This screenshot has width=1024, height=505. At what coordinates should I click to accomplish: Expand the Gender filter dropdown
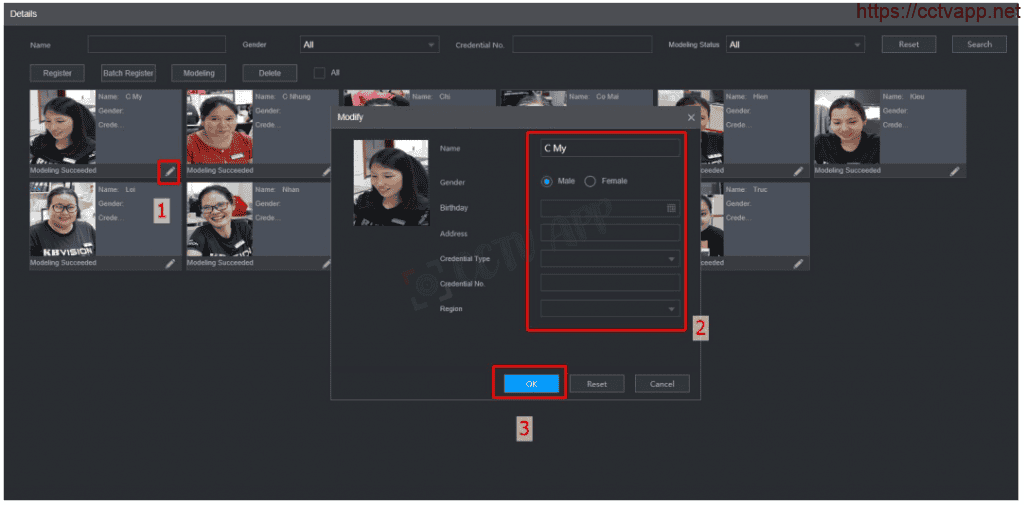coord(369,44)
